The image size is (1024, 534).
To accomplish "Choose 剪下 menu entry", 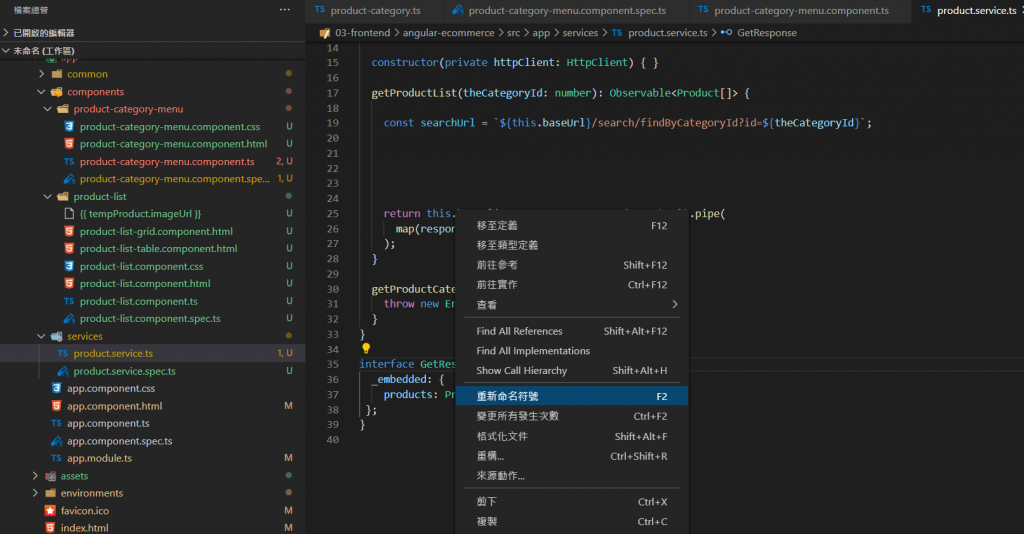I will pos(572,501).
